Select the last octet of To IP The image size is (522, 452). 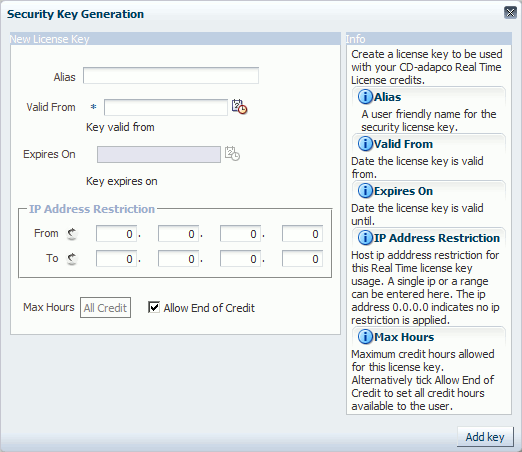302,259
